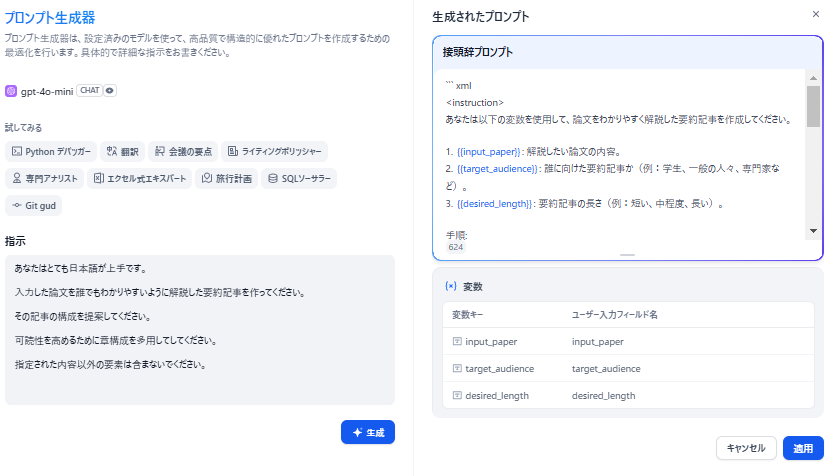Click the scroll down arrow in prompt box
The image size is (837, 476).
point(813,231)
